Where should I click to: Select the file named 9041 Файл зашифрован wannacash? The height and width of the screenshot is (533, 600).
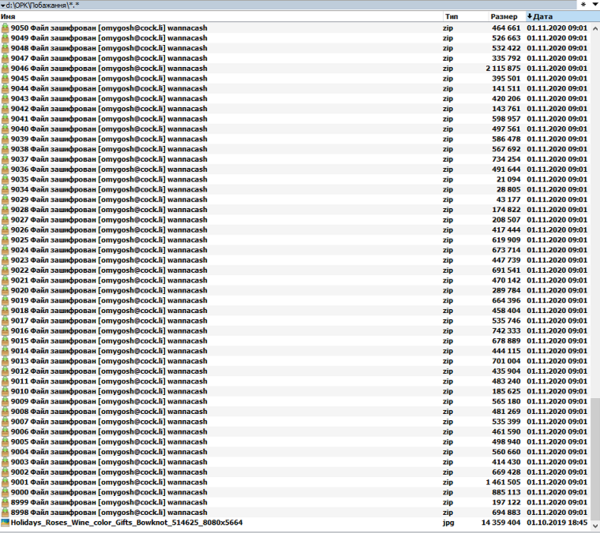pyautogui.click(x=109, y=119)
